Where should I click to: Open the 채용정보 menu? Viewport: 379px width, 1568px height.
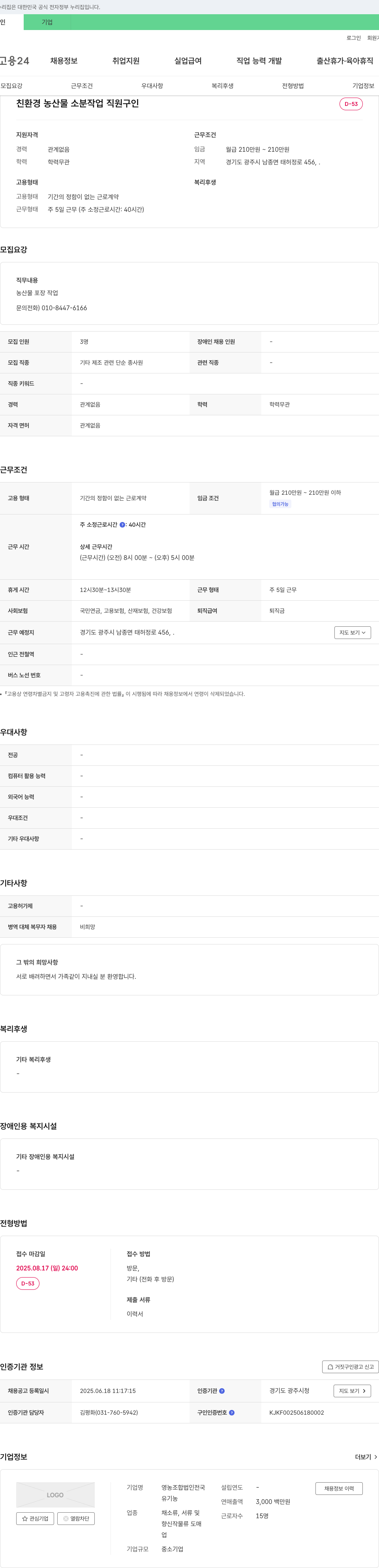[64, 61]
